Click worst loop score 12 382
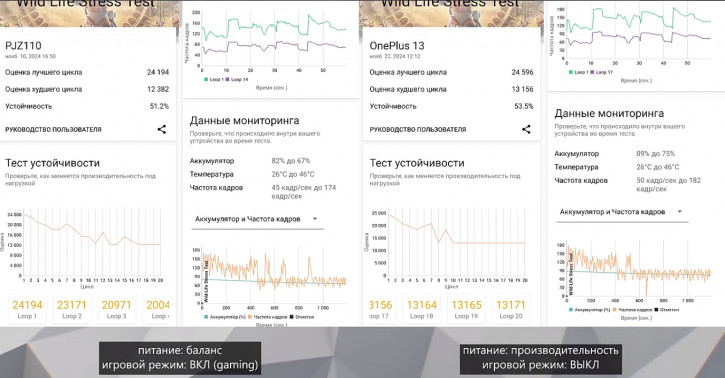This screenshot has height=378, width=725. tap(158, 89)
